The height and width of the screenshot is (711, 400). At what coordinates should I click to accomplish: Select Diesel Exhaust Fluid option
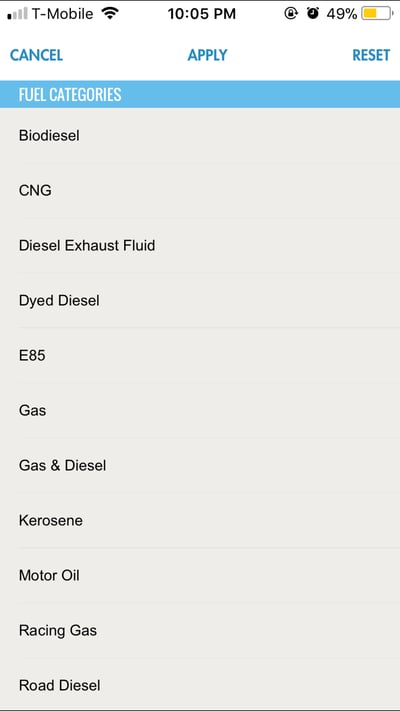(x=200, y=246)
